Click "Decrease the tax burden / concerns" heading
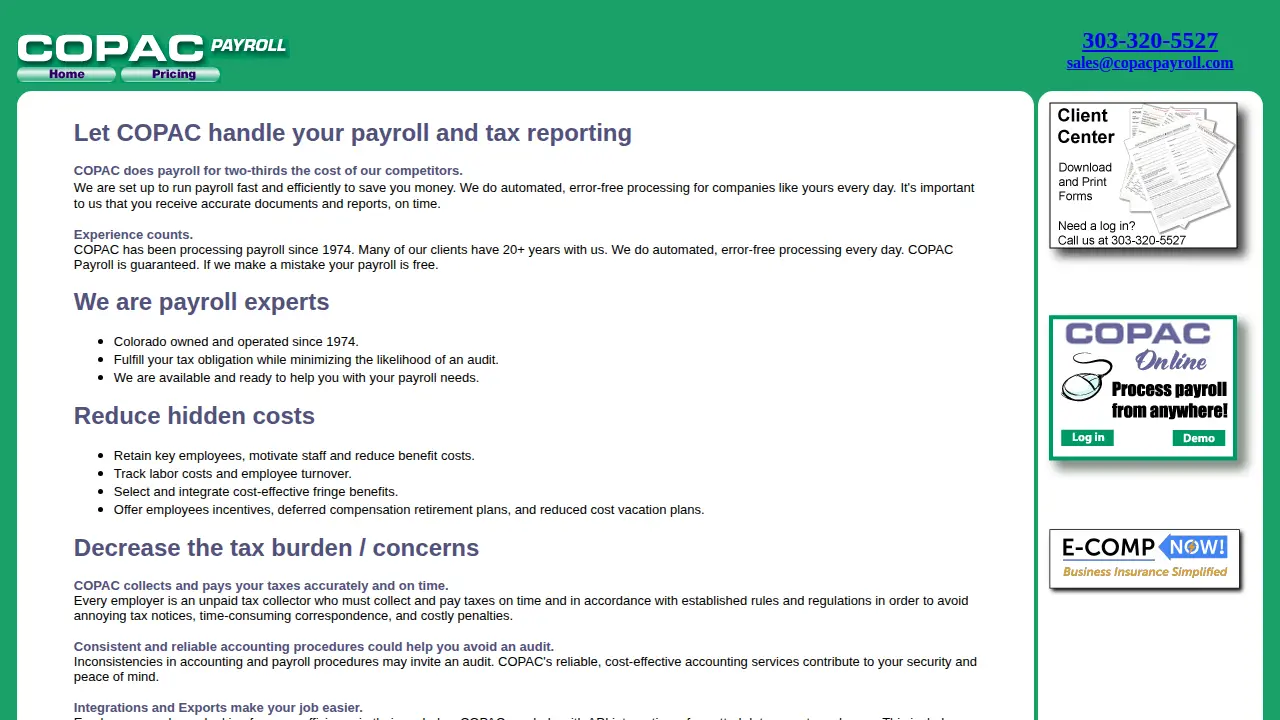This screenshot has width=1280, height=720. click(277, 548)
